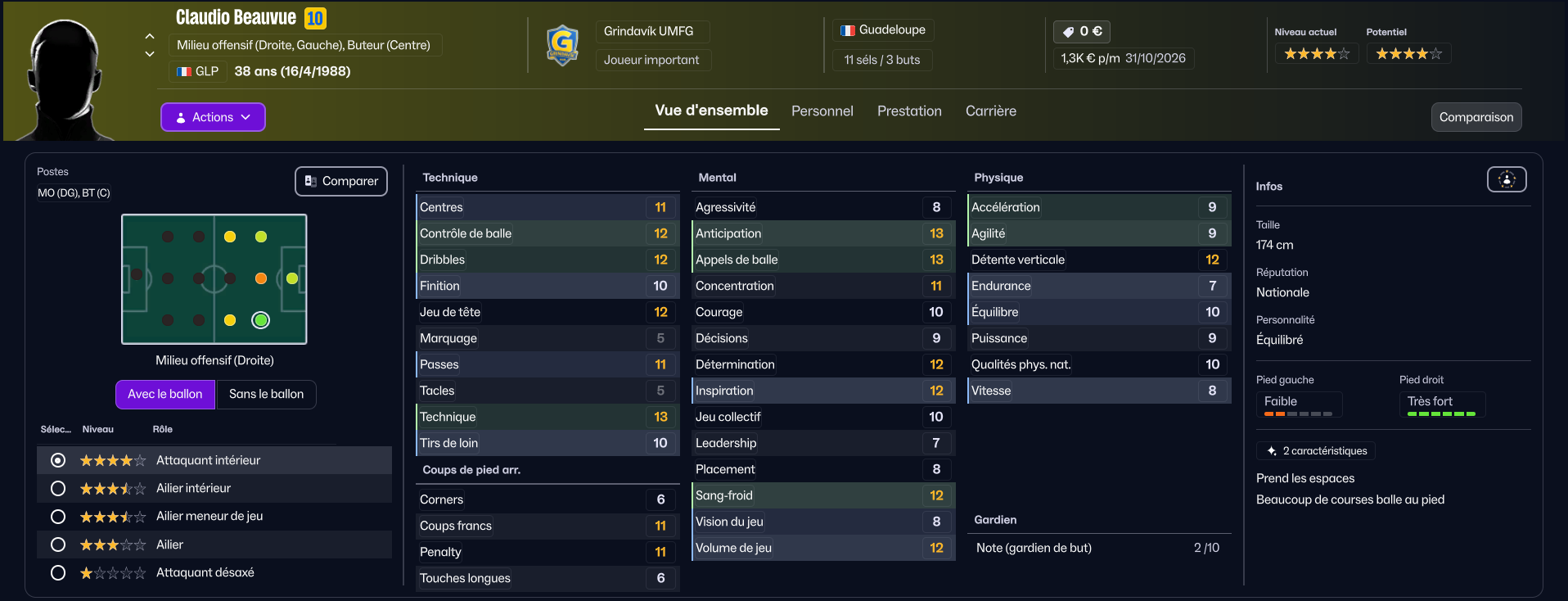Click the GLP nationality flag icon
Viewport: 1568px width, 601px height.
tap(184, 71)
